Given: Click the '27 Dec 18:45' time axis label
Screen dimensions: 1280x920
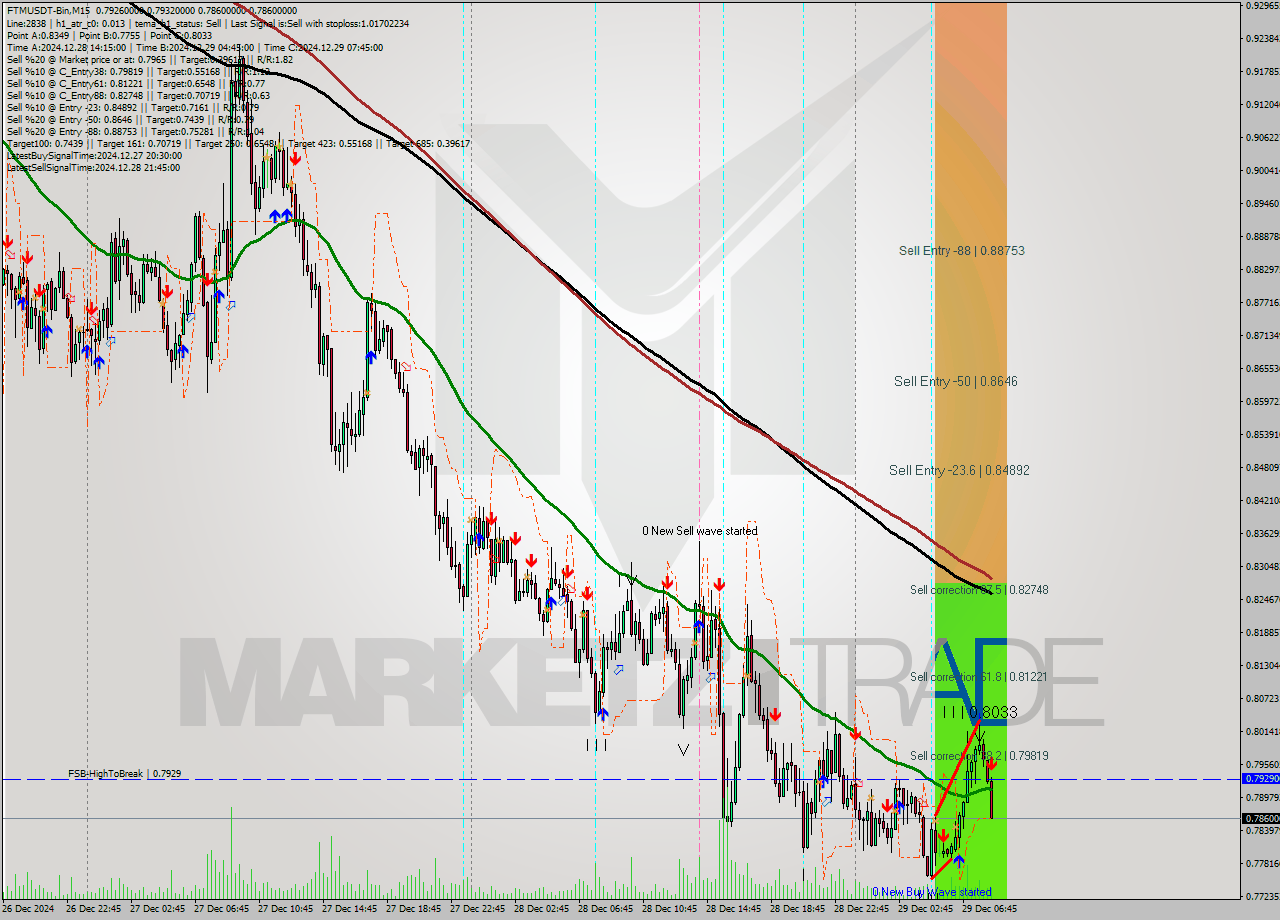Looking at the screenshot, I should 413,909.
